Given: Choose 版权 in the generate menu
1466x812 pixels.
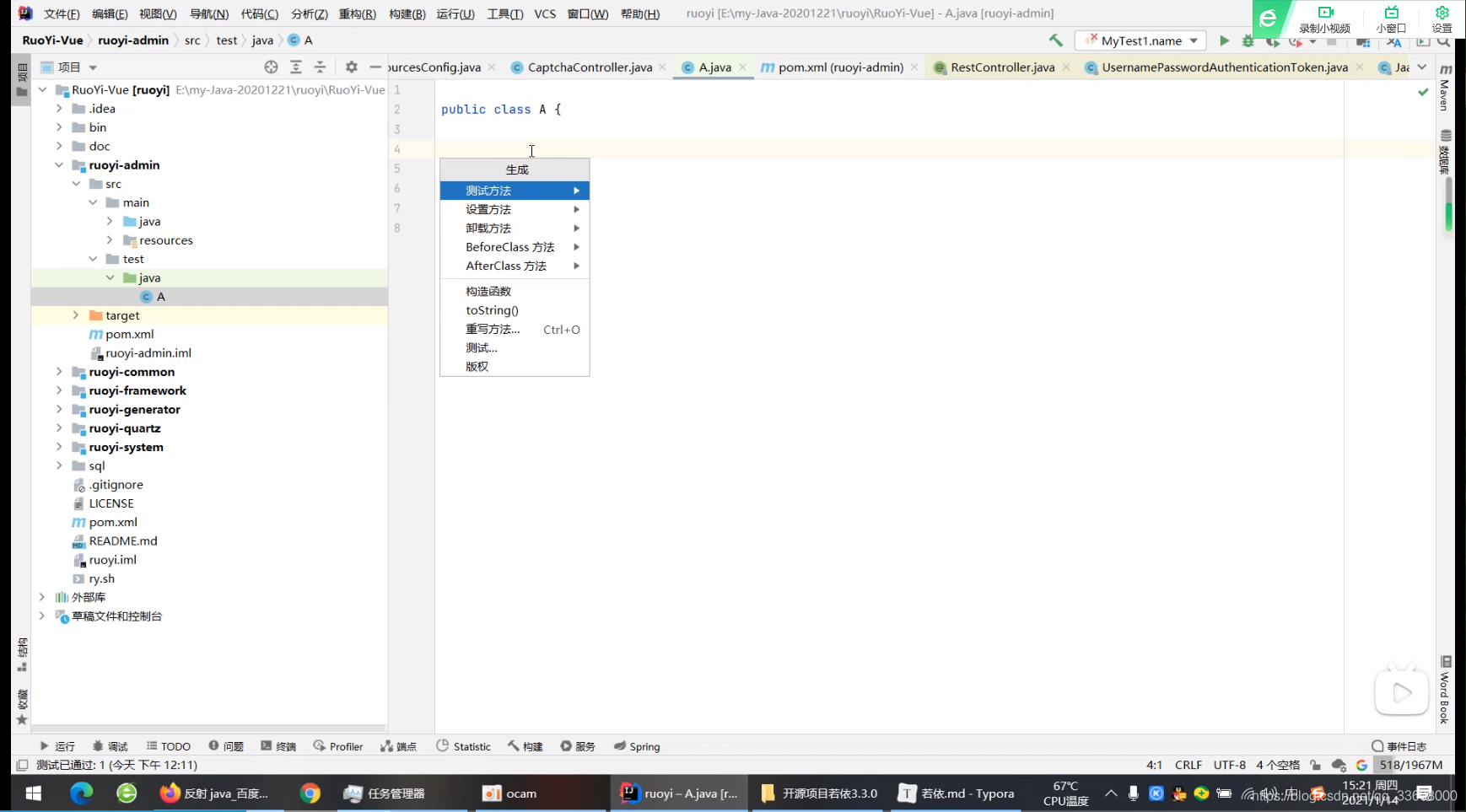Looking at the screenshot, I should pyautogui.click(x=515, y=367).
